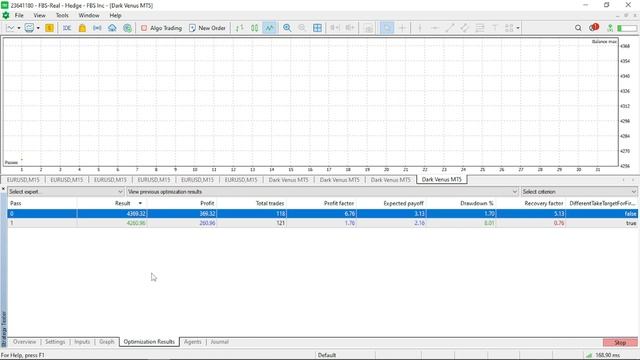Image resolution: width=640 pixels, height=360 pixels.
Task: Open the Signals broadcast icon
Action: 97,28
